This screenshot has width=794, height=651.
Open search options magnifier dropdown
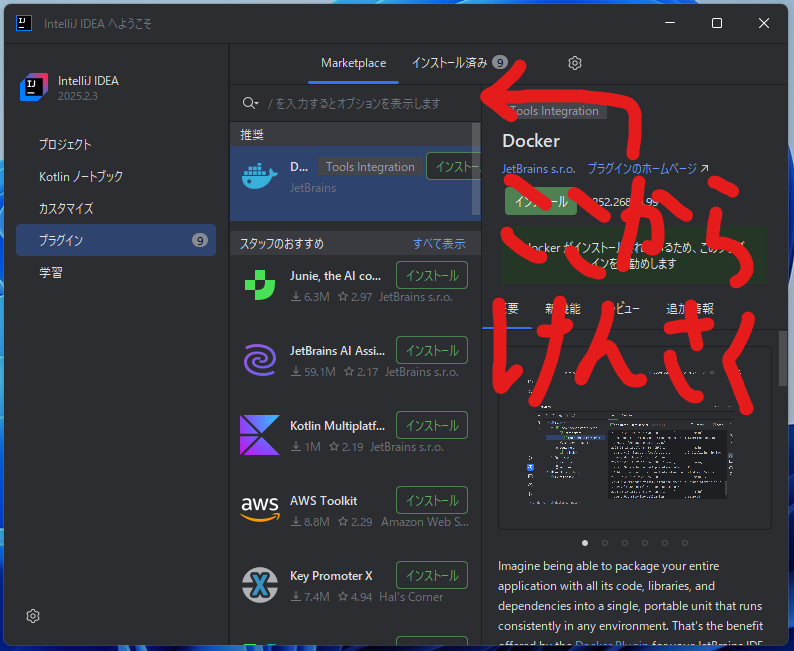pos(250,103)
